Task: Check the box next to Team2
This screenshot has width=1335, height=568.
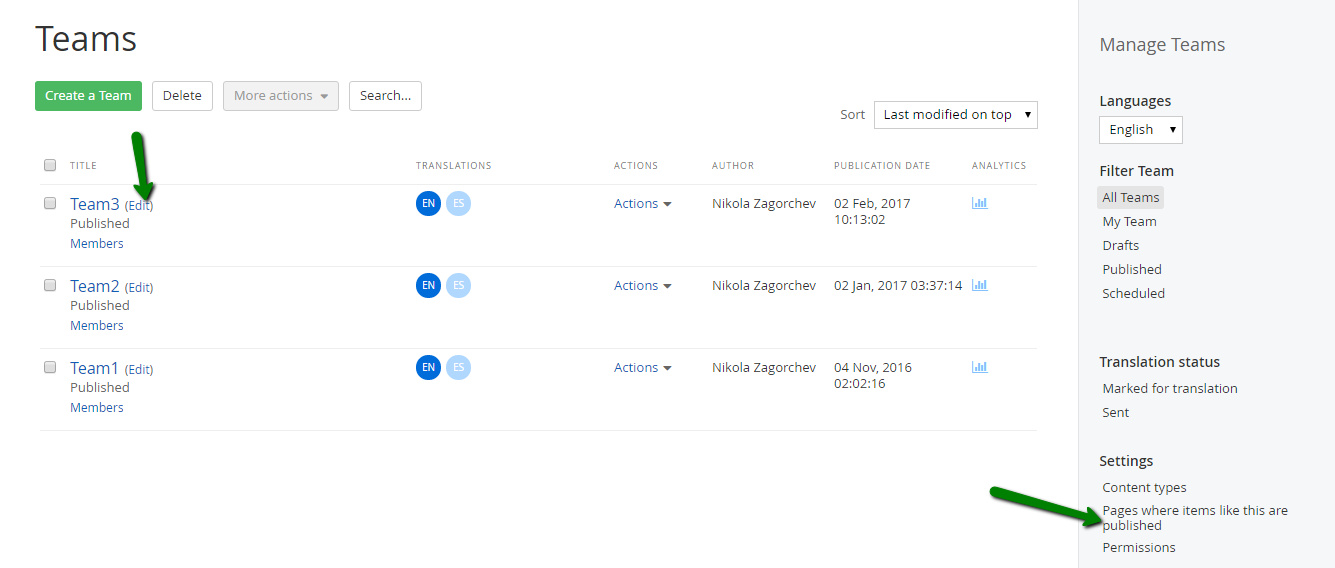Action: click(50, 285)
